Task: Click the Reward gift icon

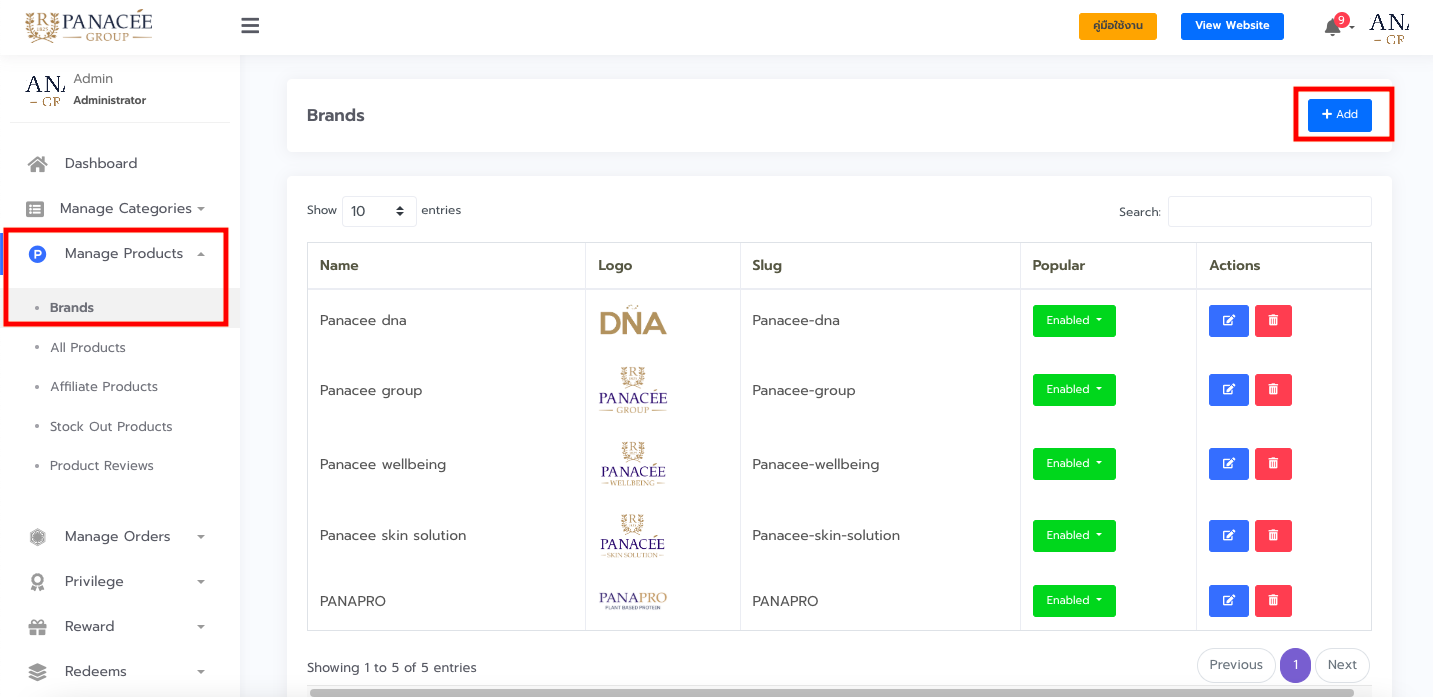Action: tap(37, 627)
